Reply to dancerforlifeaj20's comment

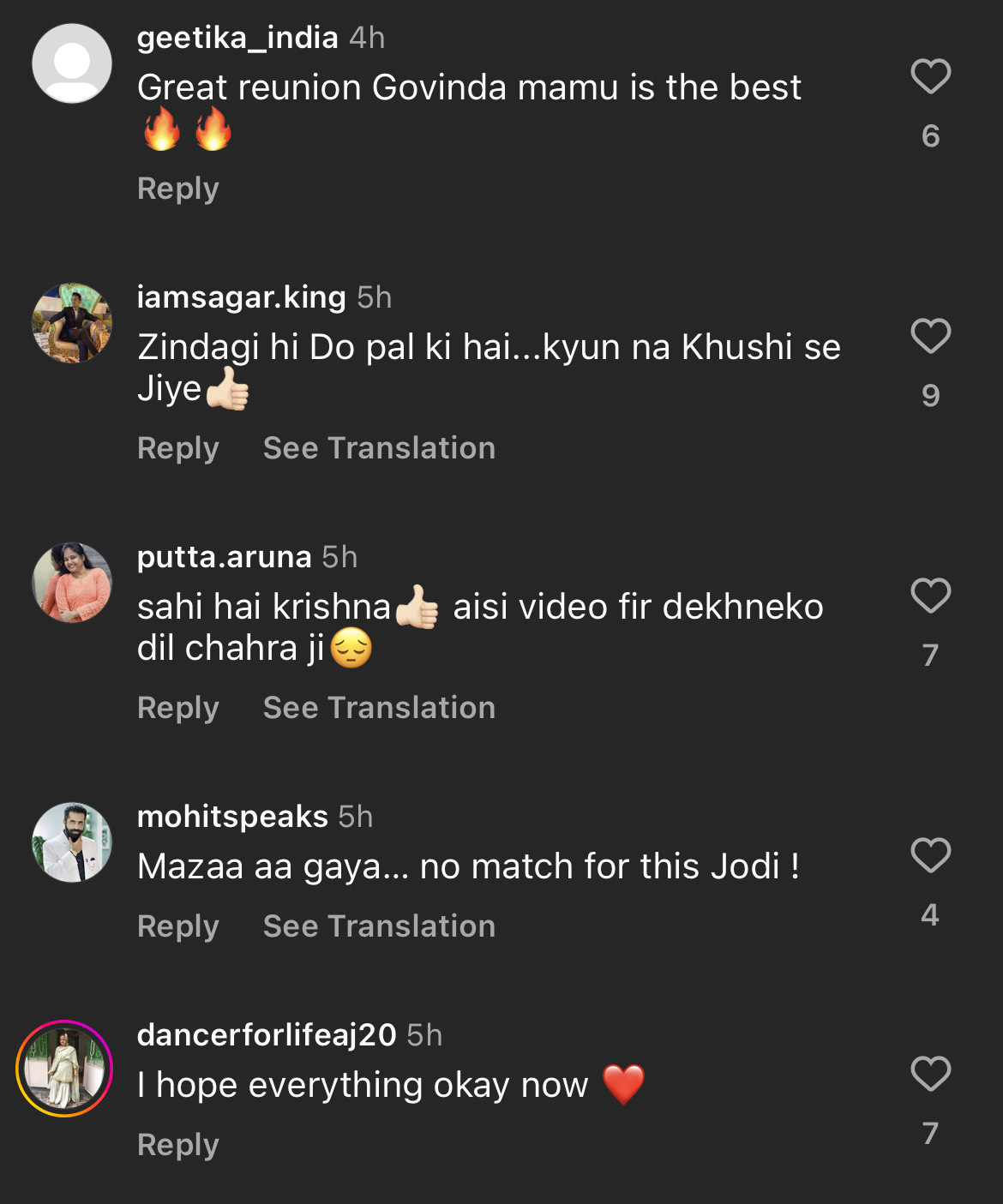point(178,1145)
